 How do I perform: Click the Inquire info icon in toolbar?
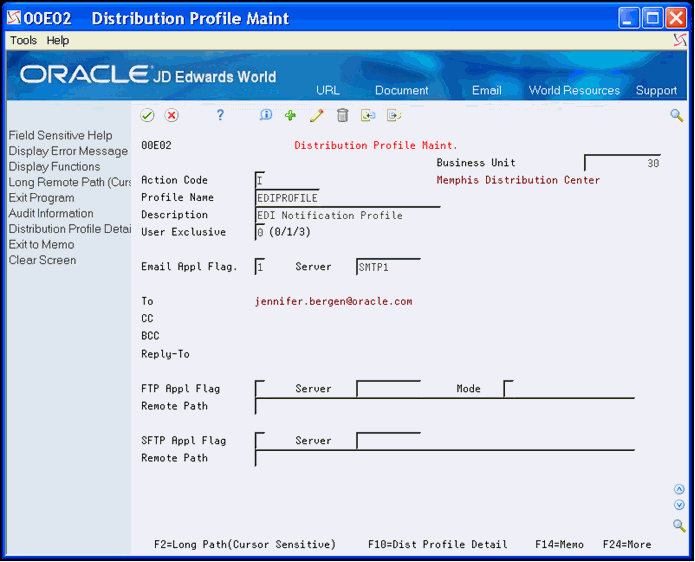click(x=266, y=115)
